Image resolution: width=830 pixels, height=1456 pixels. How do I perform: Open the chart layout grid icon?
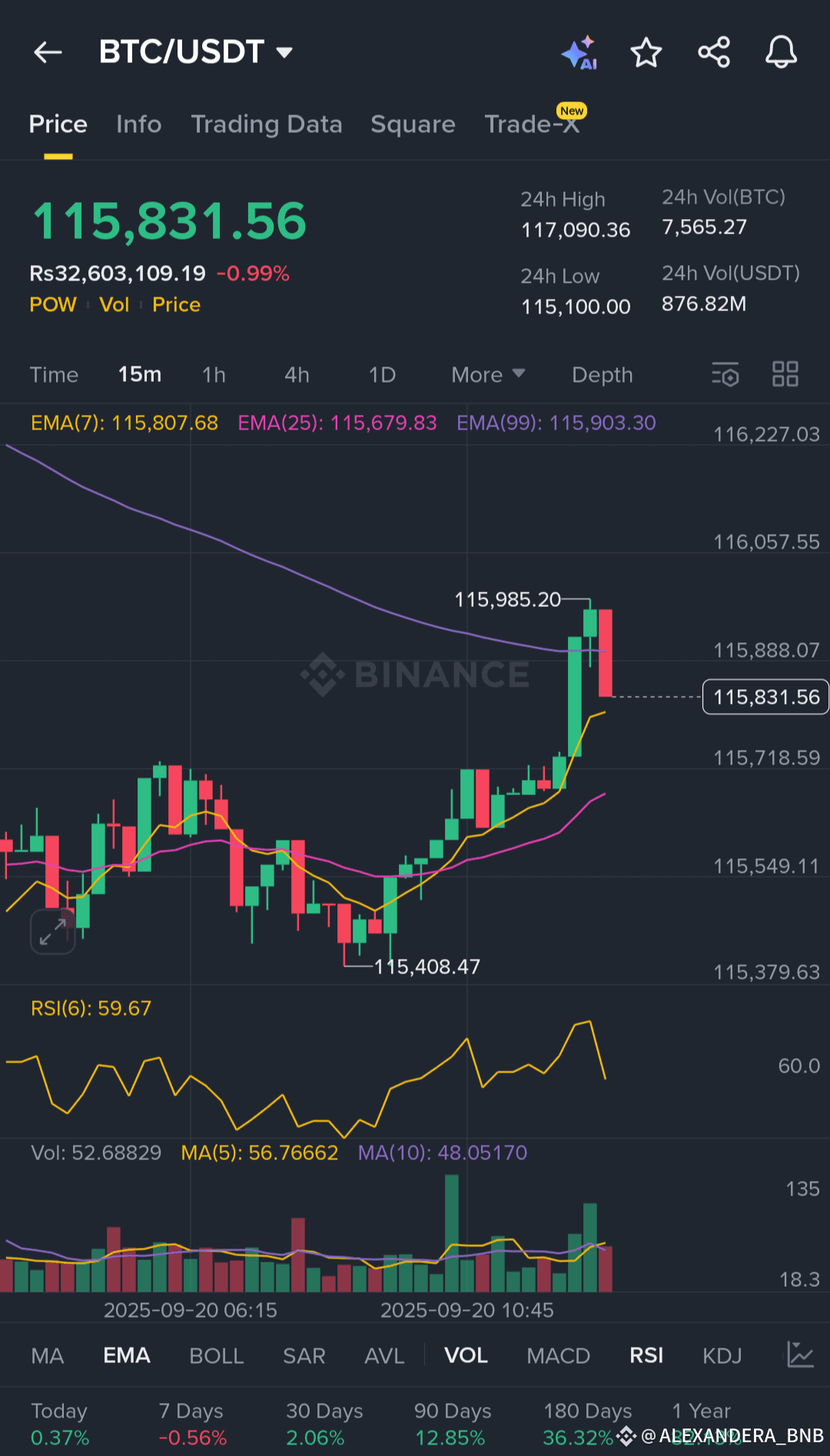[785, 374]
